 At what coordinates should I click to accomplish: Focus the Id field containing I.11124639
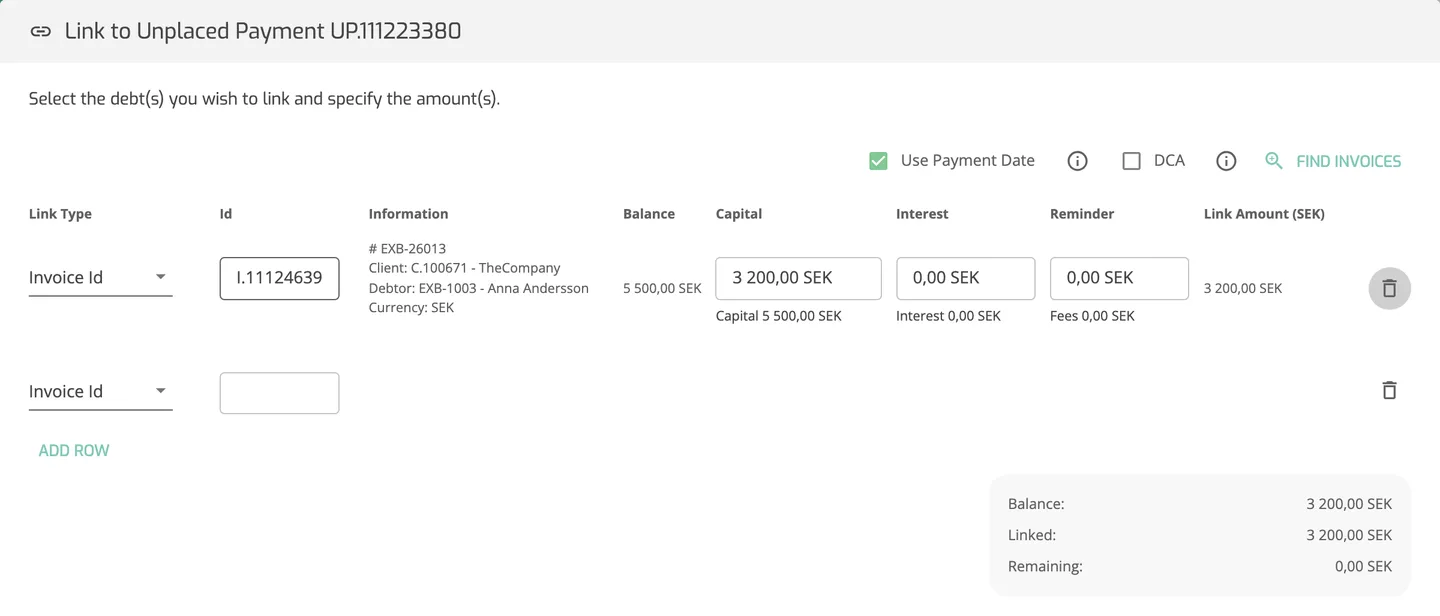click(279, 278)
